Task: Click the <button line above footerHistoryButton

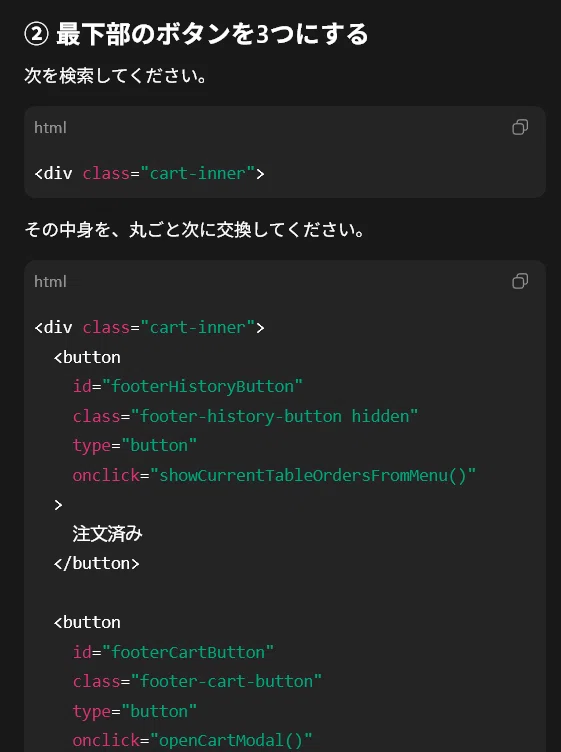Action: coord(87,357)
